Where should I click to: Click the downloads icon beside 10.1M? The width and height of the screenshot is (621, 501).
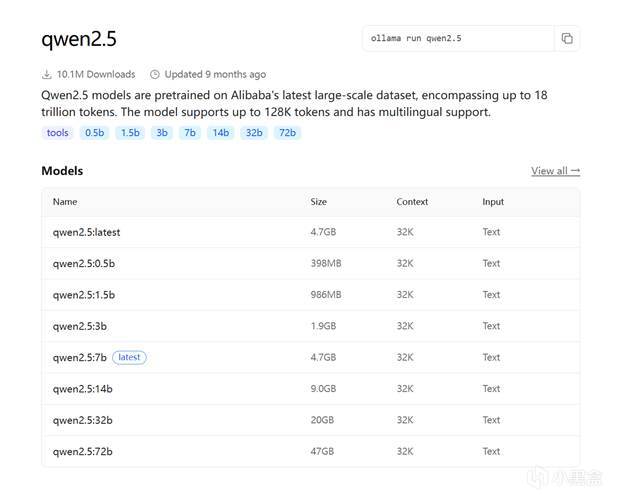[x=47, y=74]
